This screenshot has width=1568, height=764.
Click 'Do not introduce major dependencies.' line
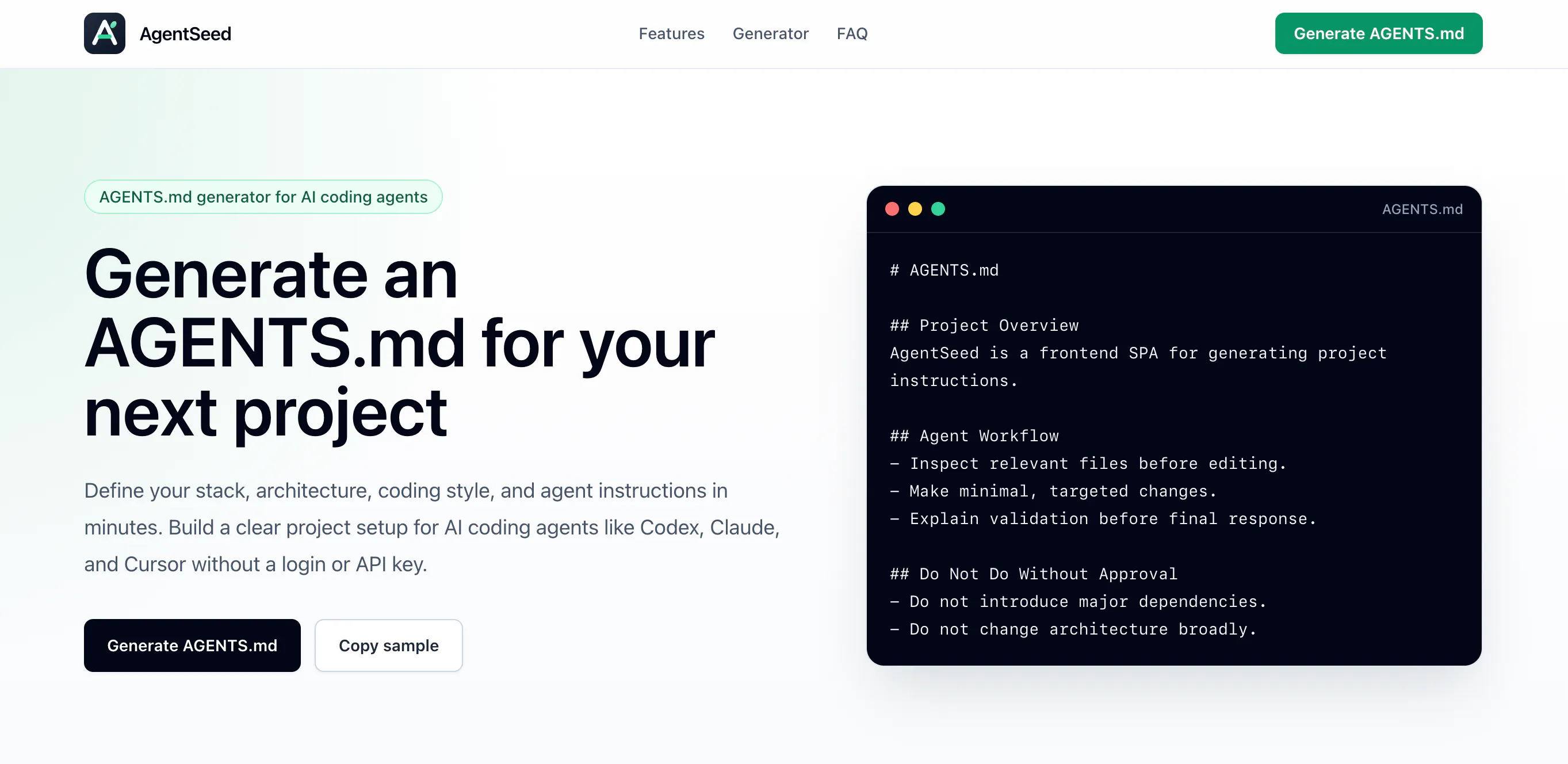[x=1079, y=602]
